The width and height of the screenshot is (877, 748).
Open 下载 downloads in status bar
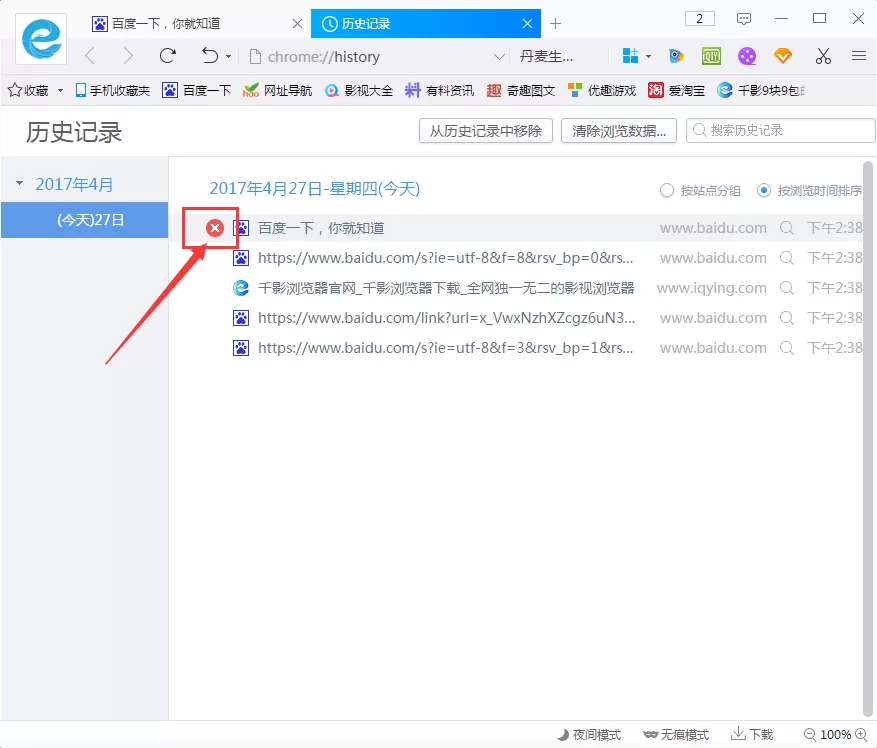(752, 735)
